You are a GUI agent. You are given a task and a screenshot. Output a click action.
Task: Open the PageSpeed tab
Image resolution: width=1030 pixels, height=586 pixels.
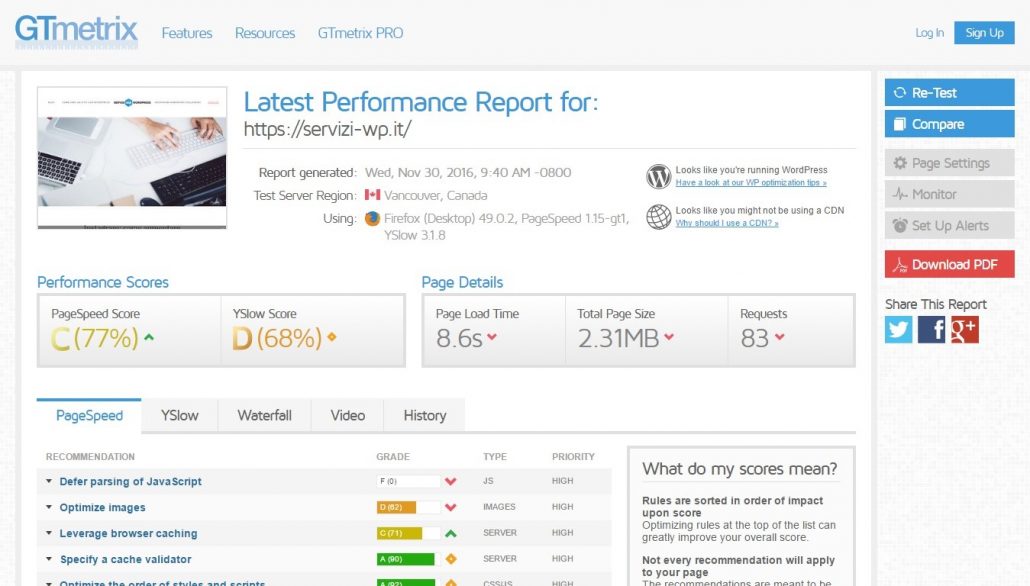pyautogui.click(x=89, y=415)
